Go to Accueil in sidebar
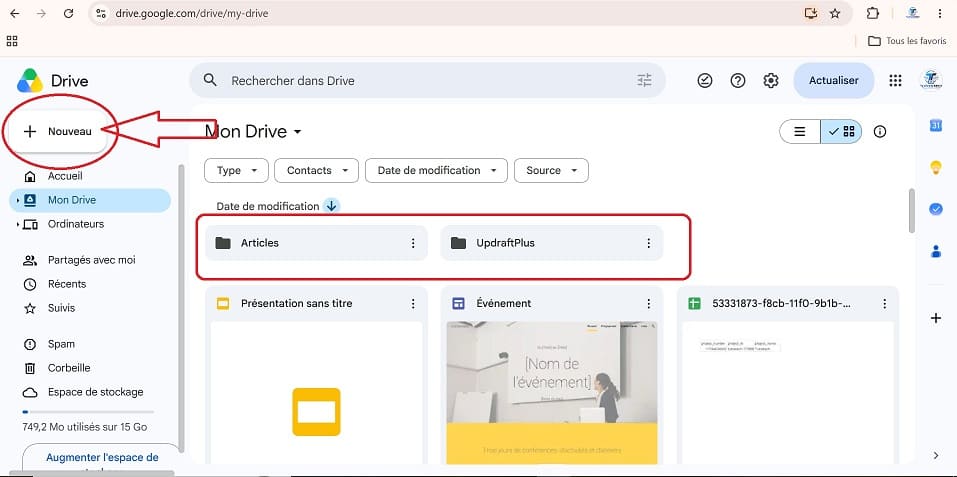This screenshot has height=477, width=957. (x=65, y=176)
